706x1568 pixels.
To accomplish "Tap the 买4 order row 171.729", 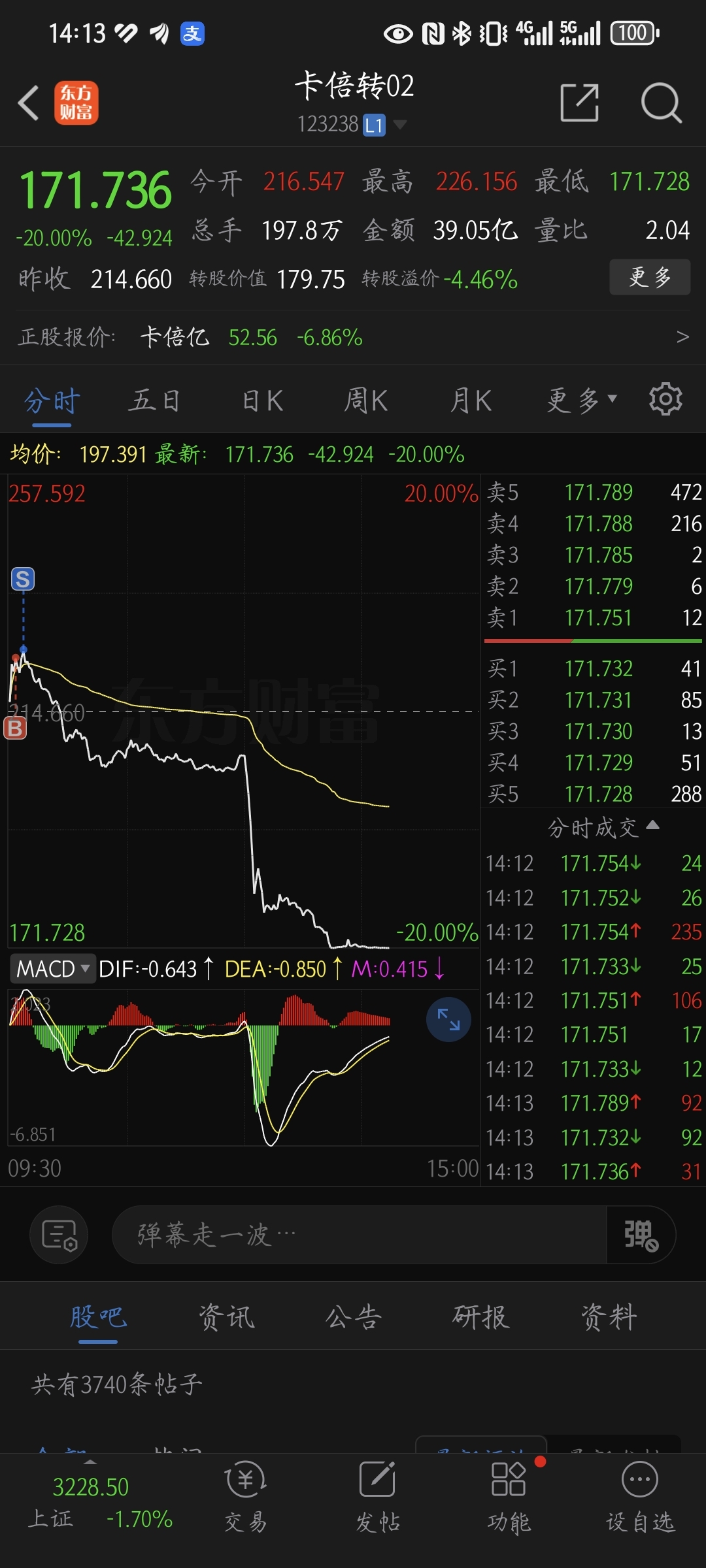I will pyautogui.click(x=594, y=762).
